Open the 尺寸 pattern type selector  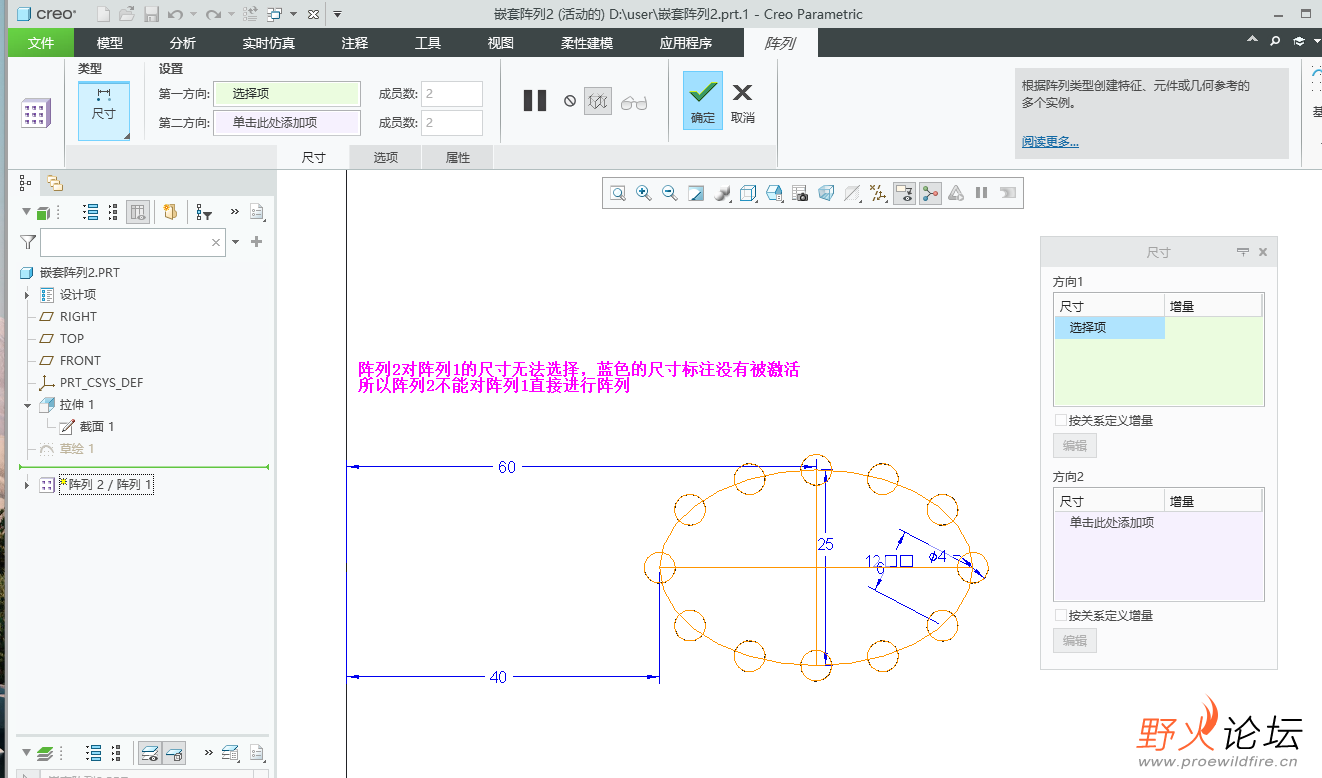104,110
